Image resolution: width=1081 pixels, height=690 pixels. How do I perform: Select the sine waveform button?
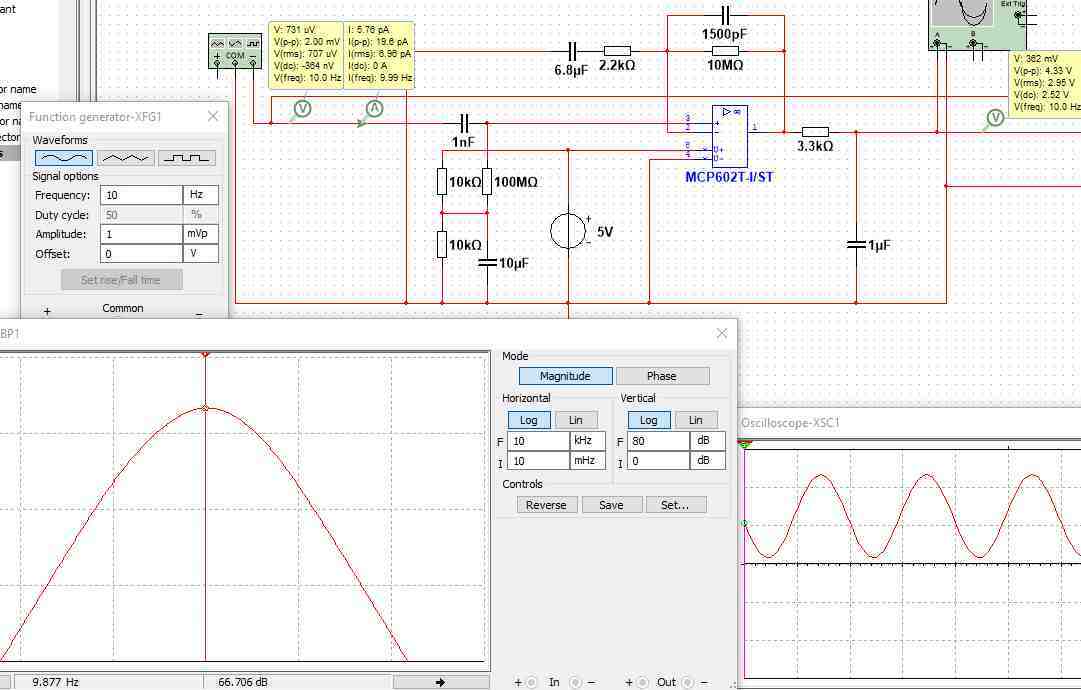click(x=63, y=158)
